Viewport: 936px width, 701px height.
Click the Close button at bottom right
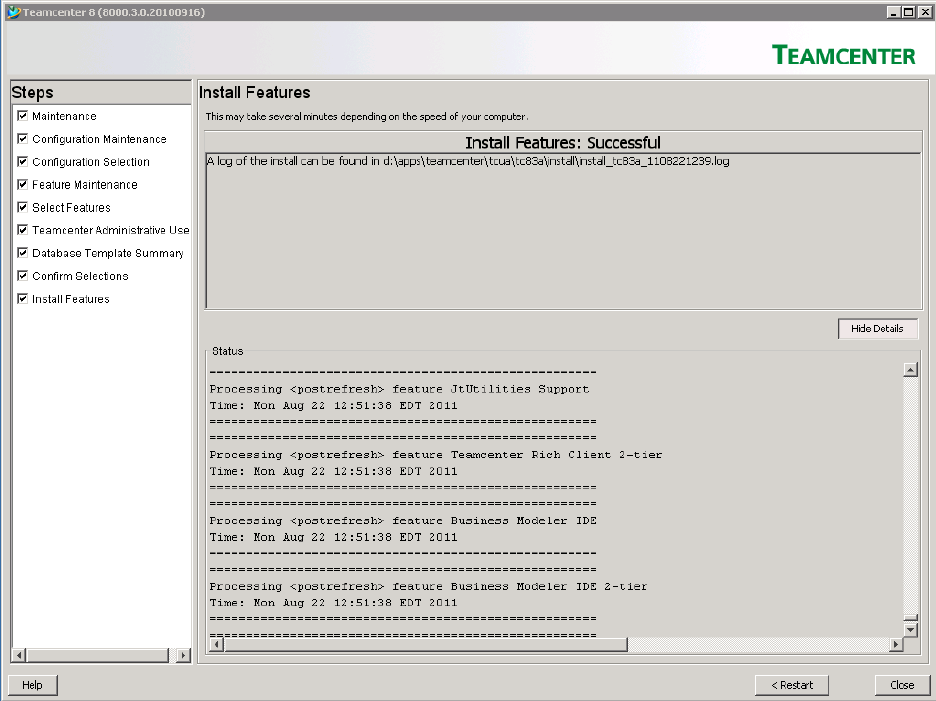tap(902, 685)
